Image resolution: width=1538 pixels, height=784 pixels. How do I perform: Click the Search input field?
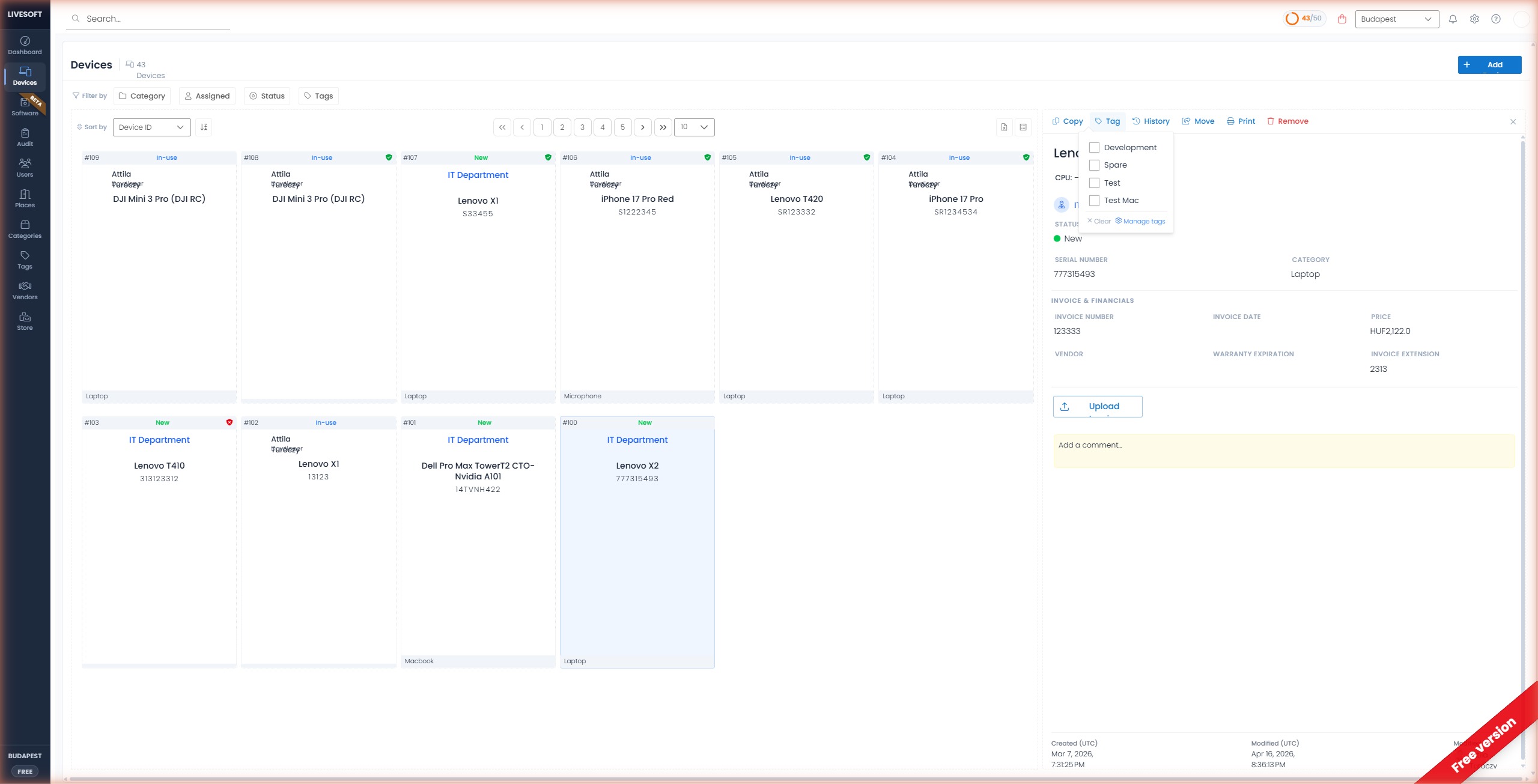pyautogui.click(x=148, y=19)
